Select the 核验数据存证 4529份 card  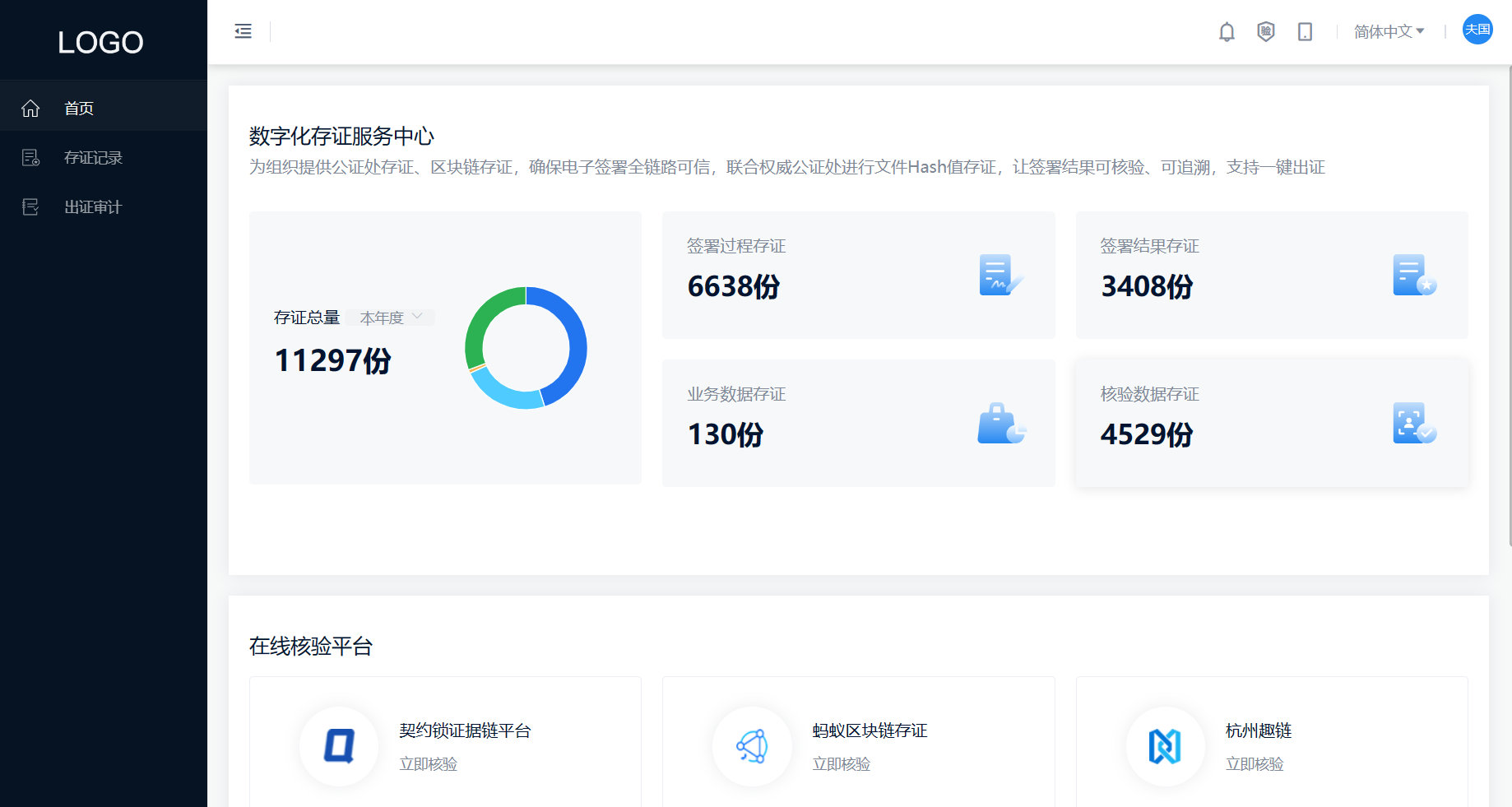(1271, 422)
